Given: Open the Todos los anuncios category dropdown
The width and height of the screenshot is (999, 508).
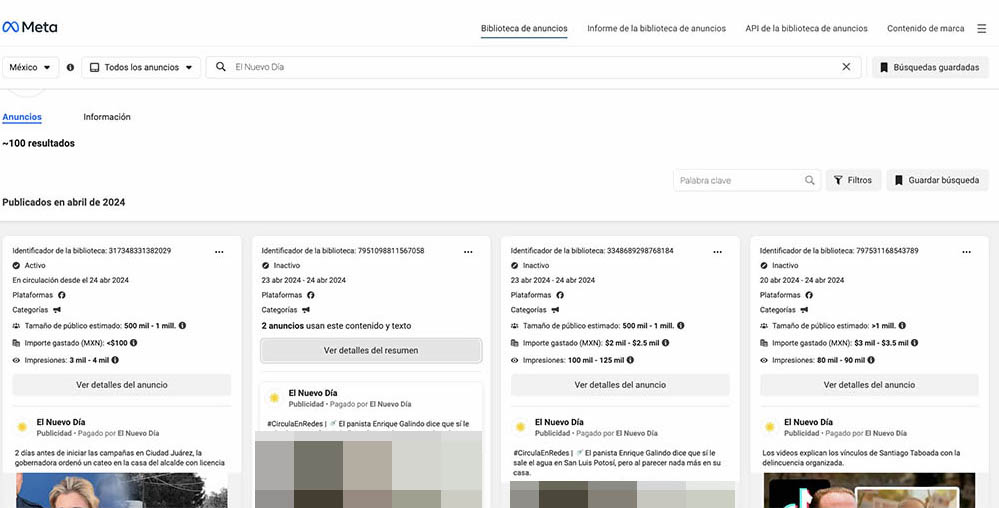Looking at the screenshot, I should 141,67.
